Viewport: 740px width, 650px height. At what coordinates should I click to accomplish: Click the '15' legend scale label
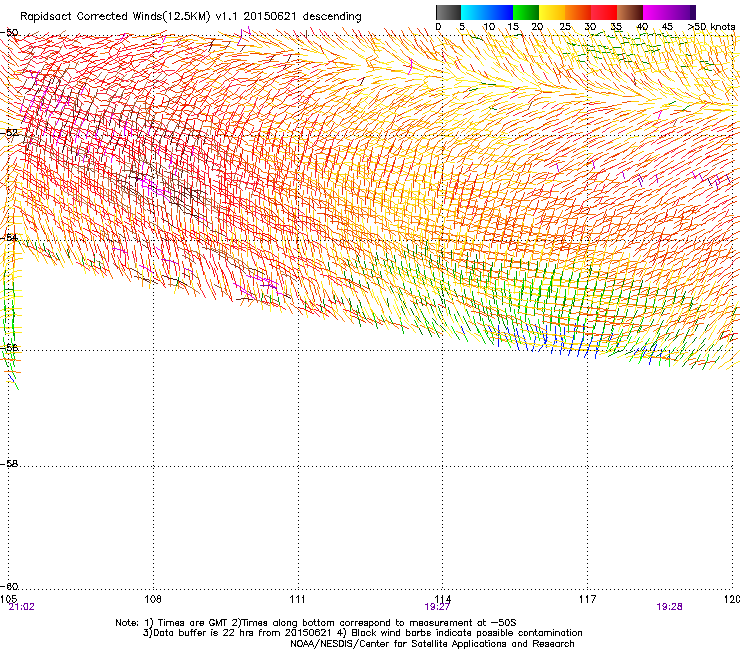513,27
